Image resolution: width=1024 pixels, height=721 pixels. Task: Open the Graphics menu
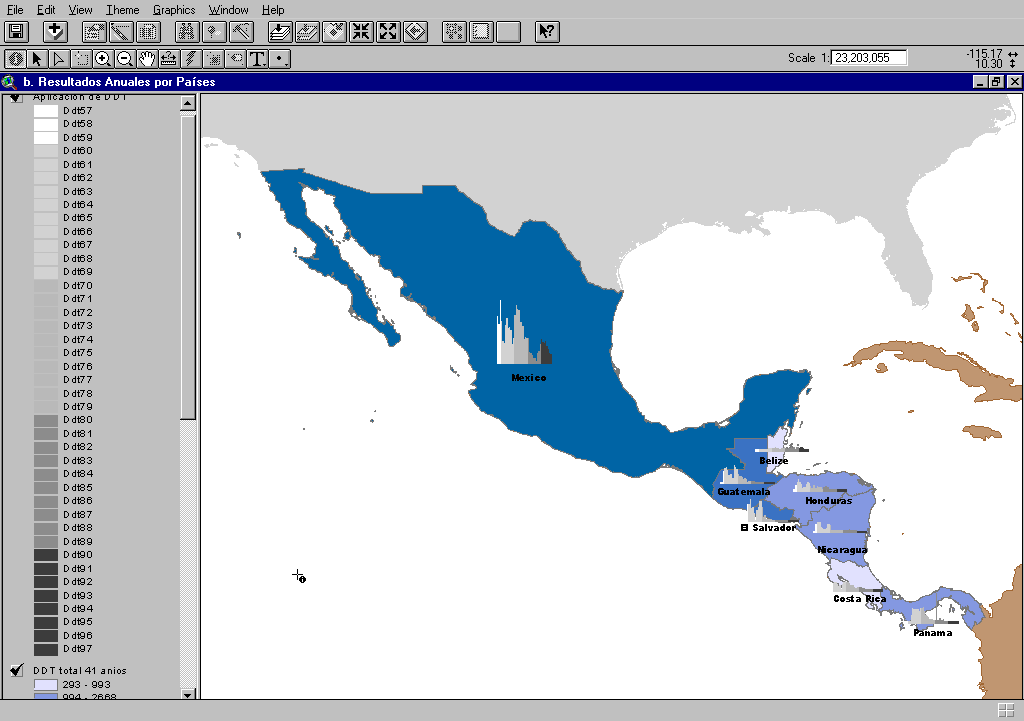174,10
